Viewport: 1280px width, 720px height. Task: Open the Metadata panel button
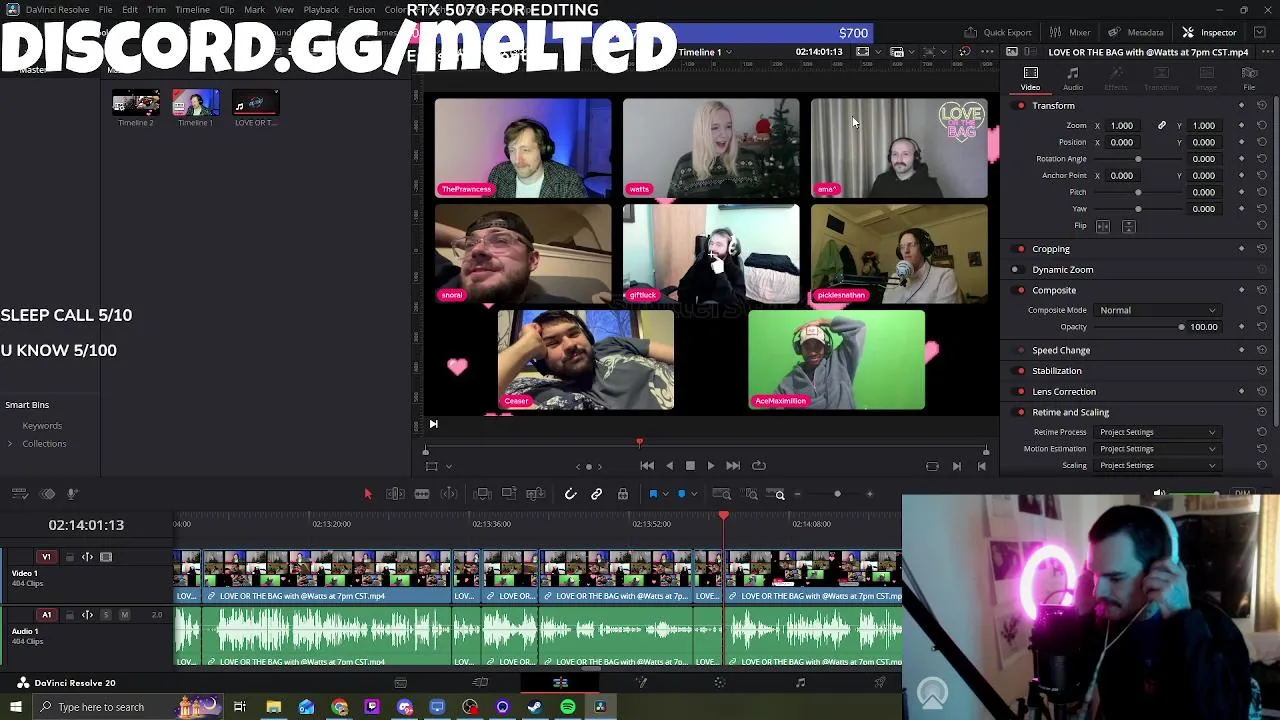[x=1136, y=32]
